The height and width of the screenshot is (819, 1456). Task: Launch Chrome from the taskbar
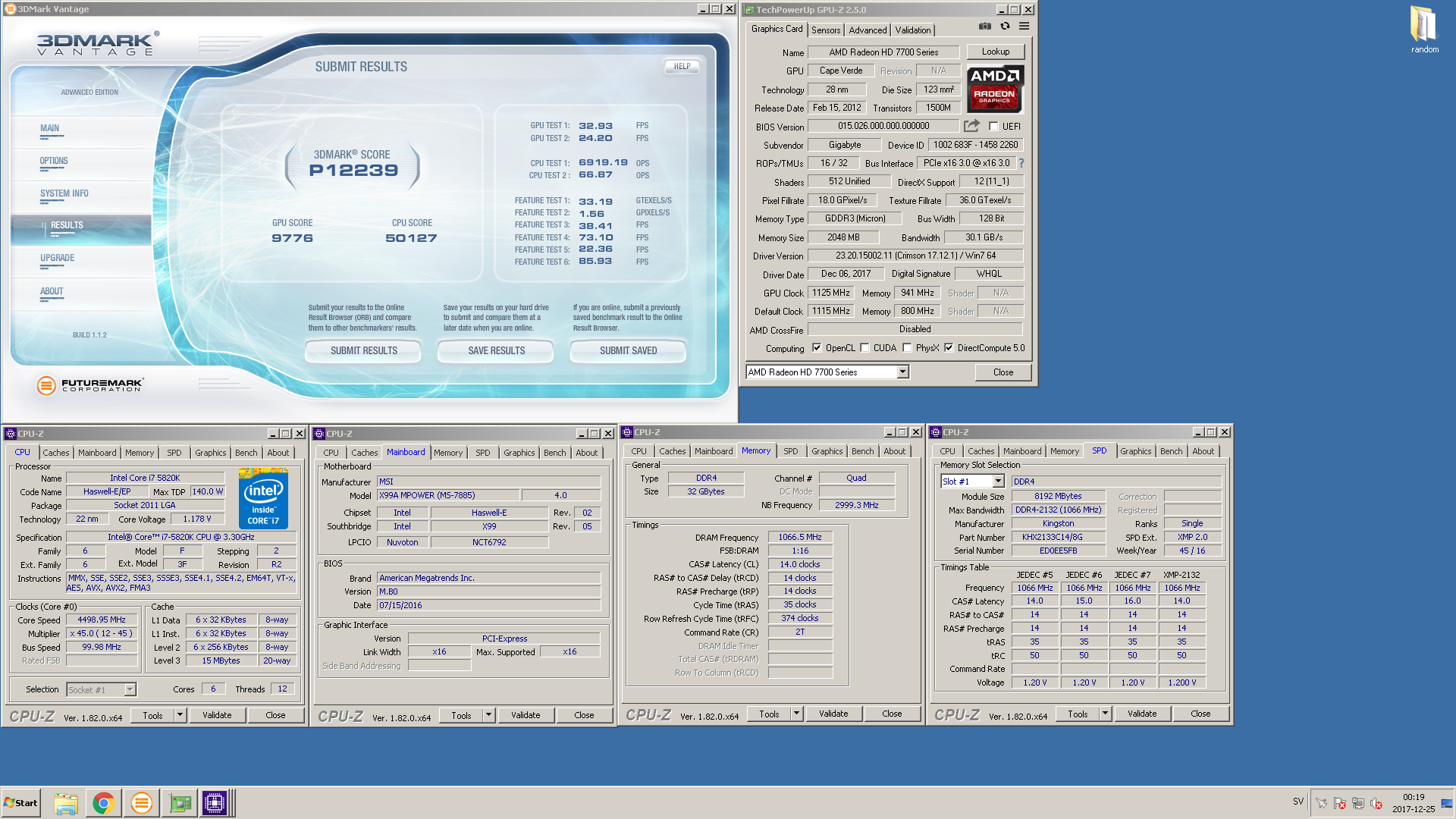103,802
